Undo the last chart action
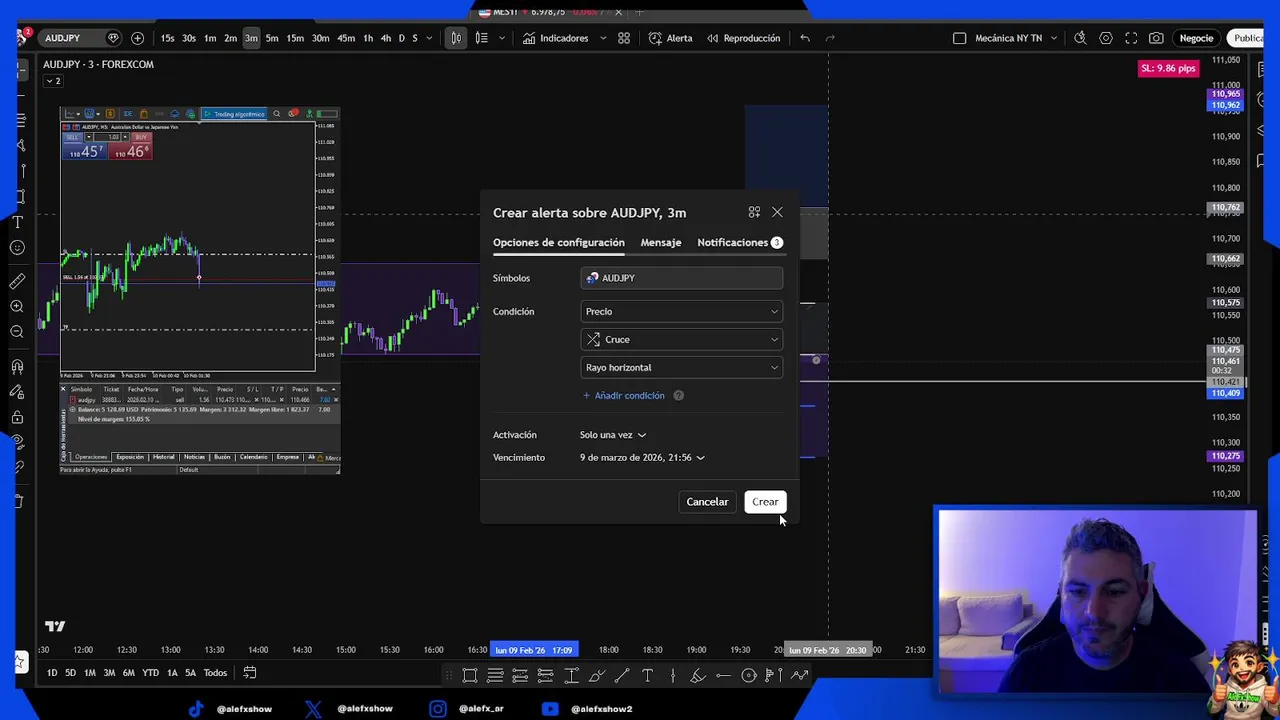The image size is (1280, 720). pyautogui.click(x=805, y=38)
